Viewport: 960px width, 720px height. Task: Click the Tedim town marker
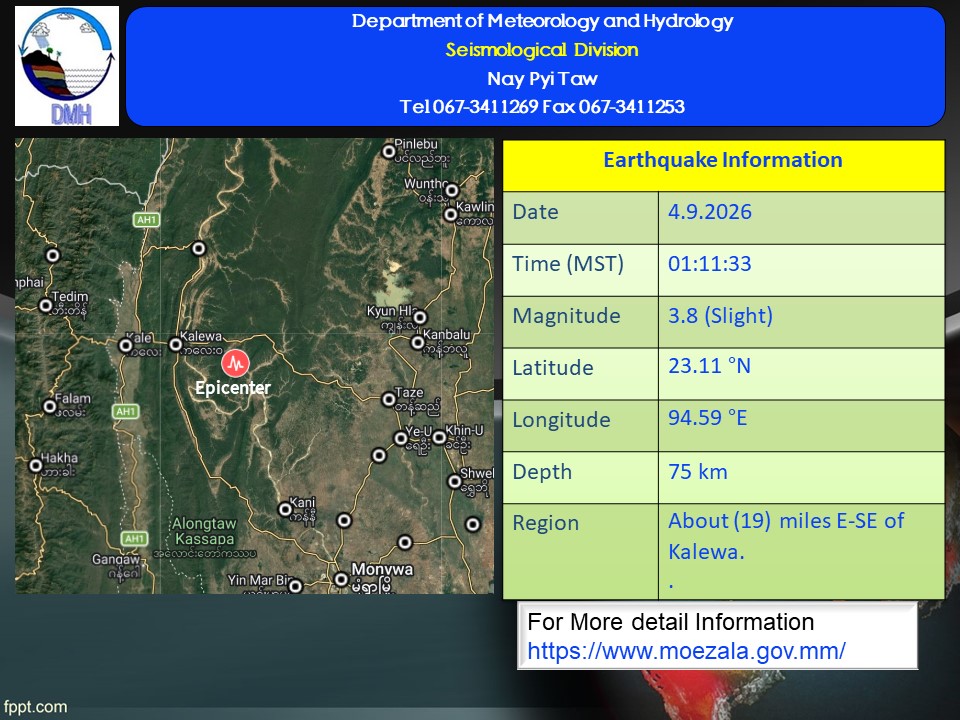(x=46, y=305)
